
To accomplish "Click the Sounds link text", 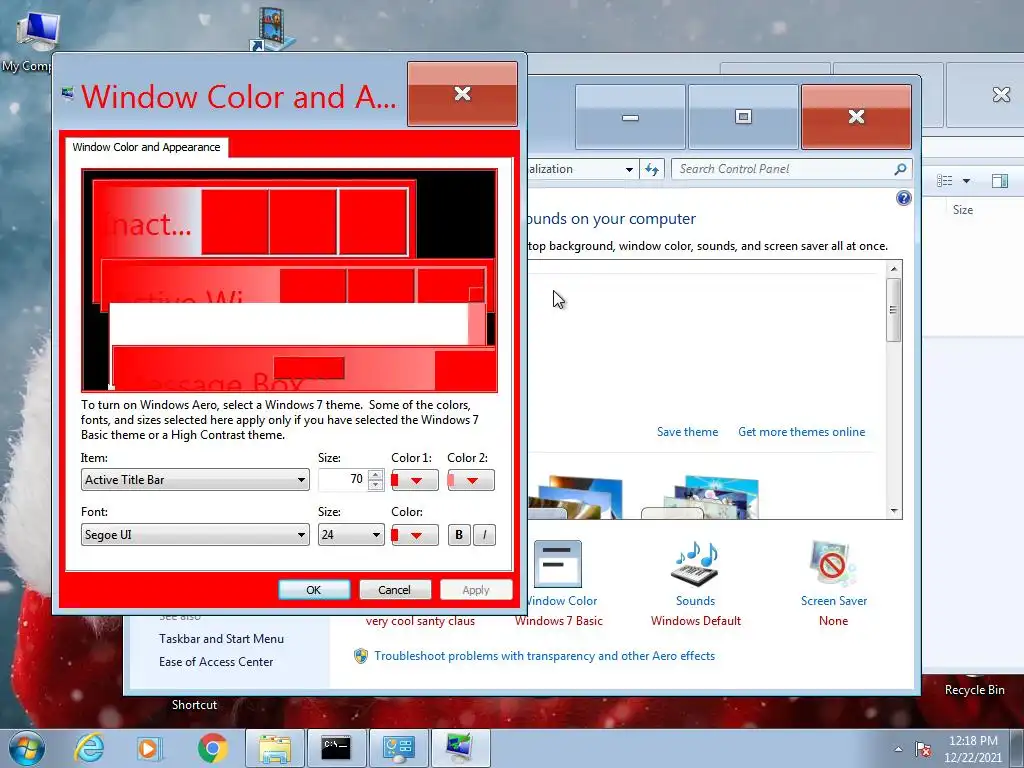I will click(x=696, y=601).
